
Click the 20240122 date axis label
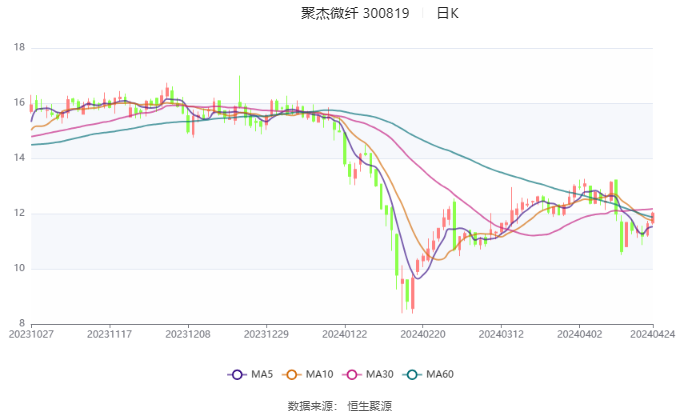[x=343, y=334]
